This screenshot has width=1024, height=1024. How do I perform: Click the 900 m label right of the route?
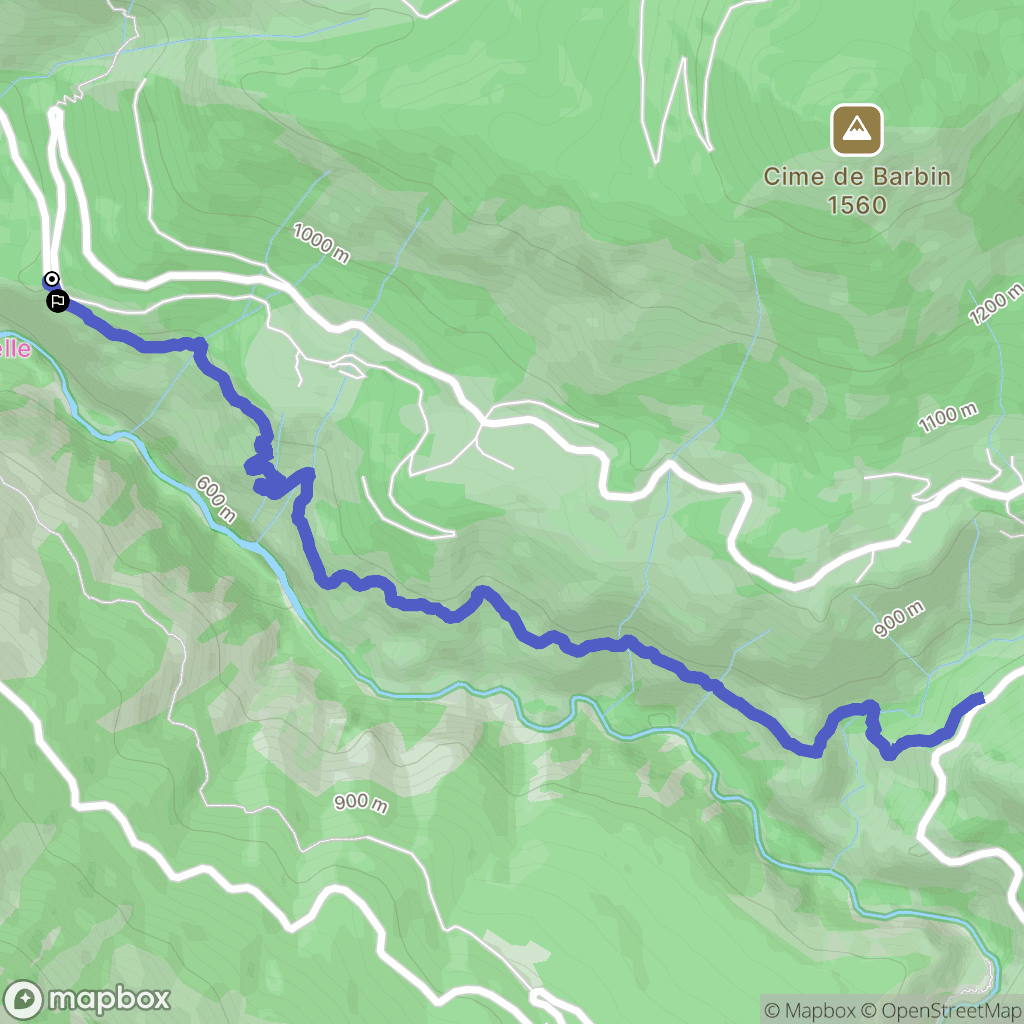(x=899, y=619)
